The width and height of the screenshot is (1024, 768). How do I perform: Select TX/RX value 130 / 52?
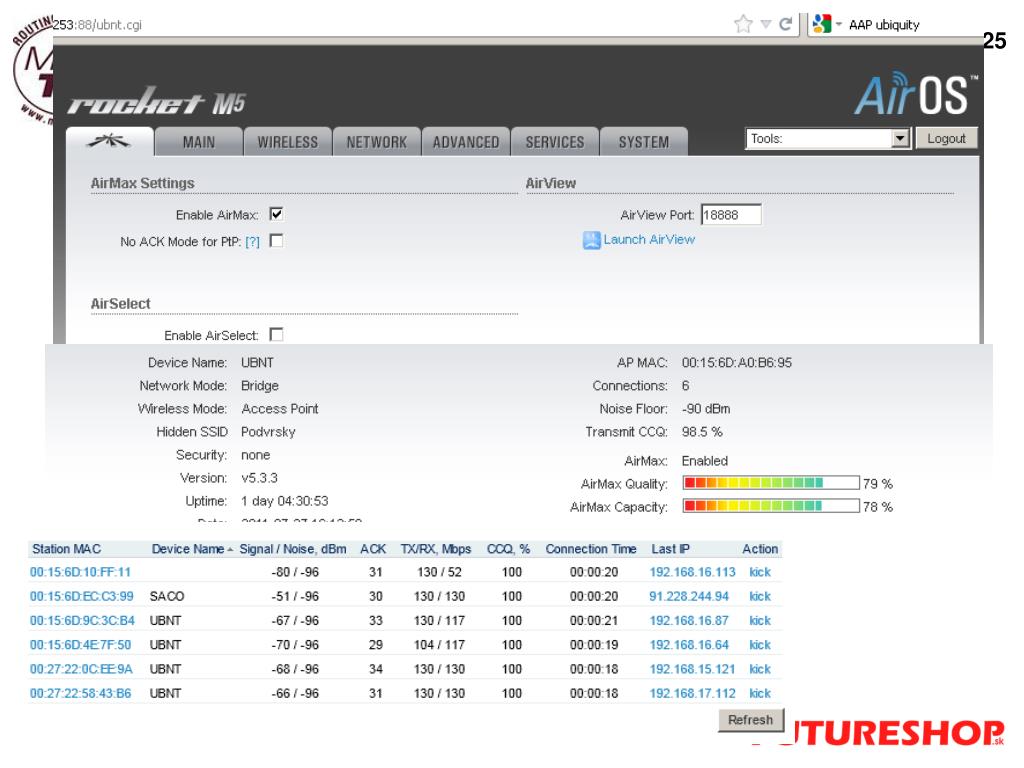pos(440,572)
